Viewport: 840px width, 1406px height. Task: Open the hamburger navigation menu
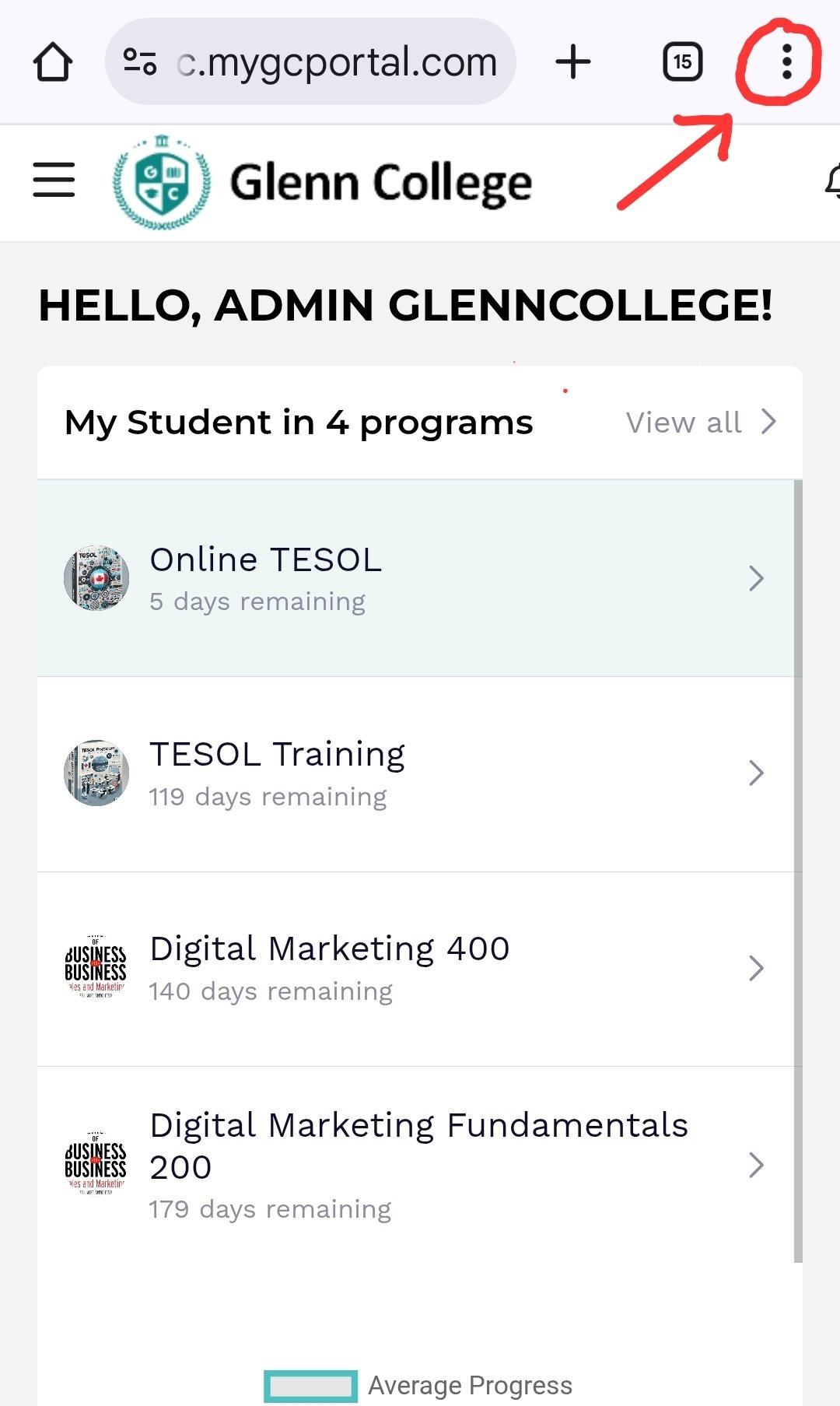point(54,180)
